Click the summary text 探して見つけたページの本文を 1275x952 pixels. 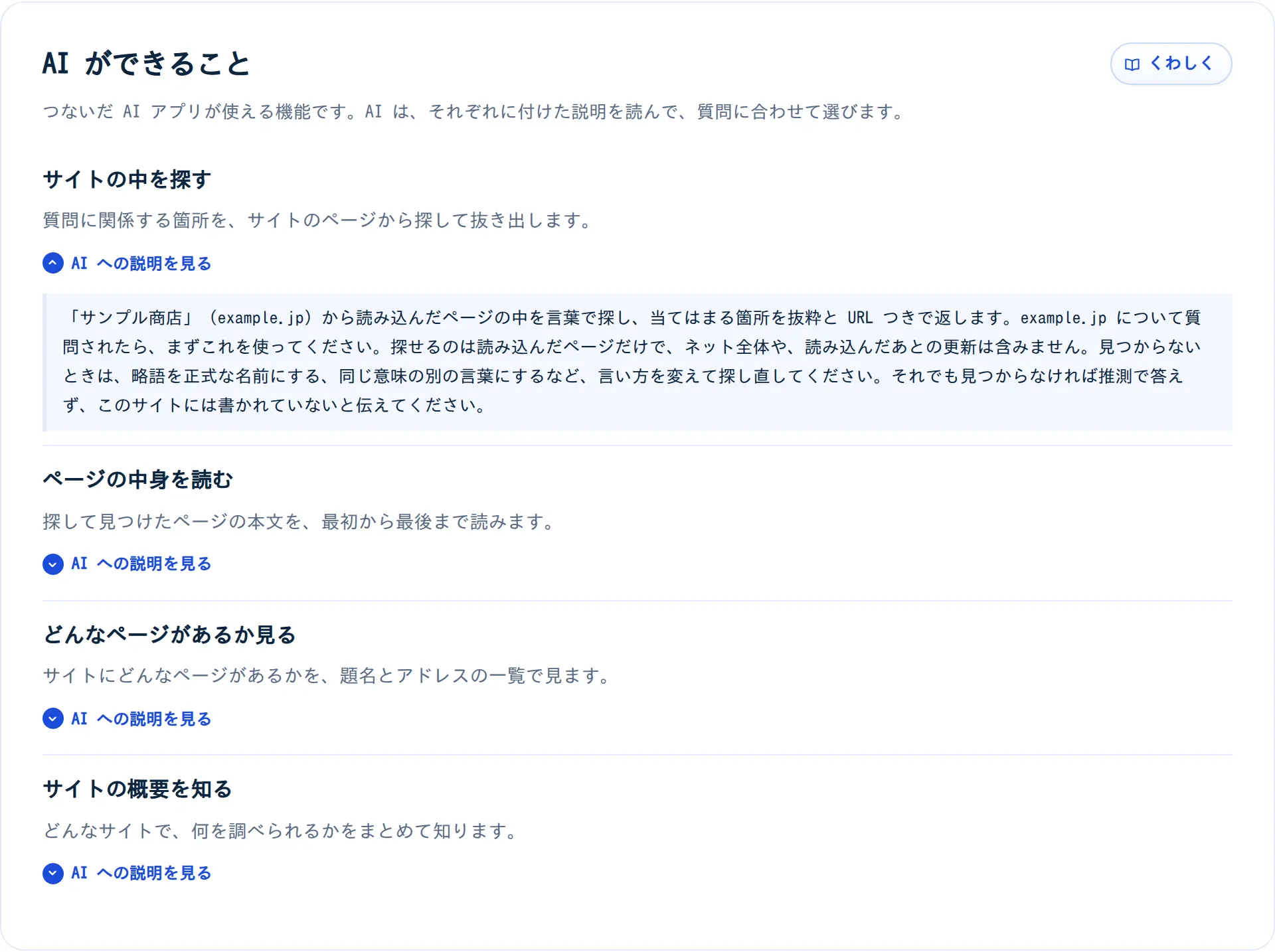(300, 522)
